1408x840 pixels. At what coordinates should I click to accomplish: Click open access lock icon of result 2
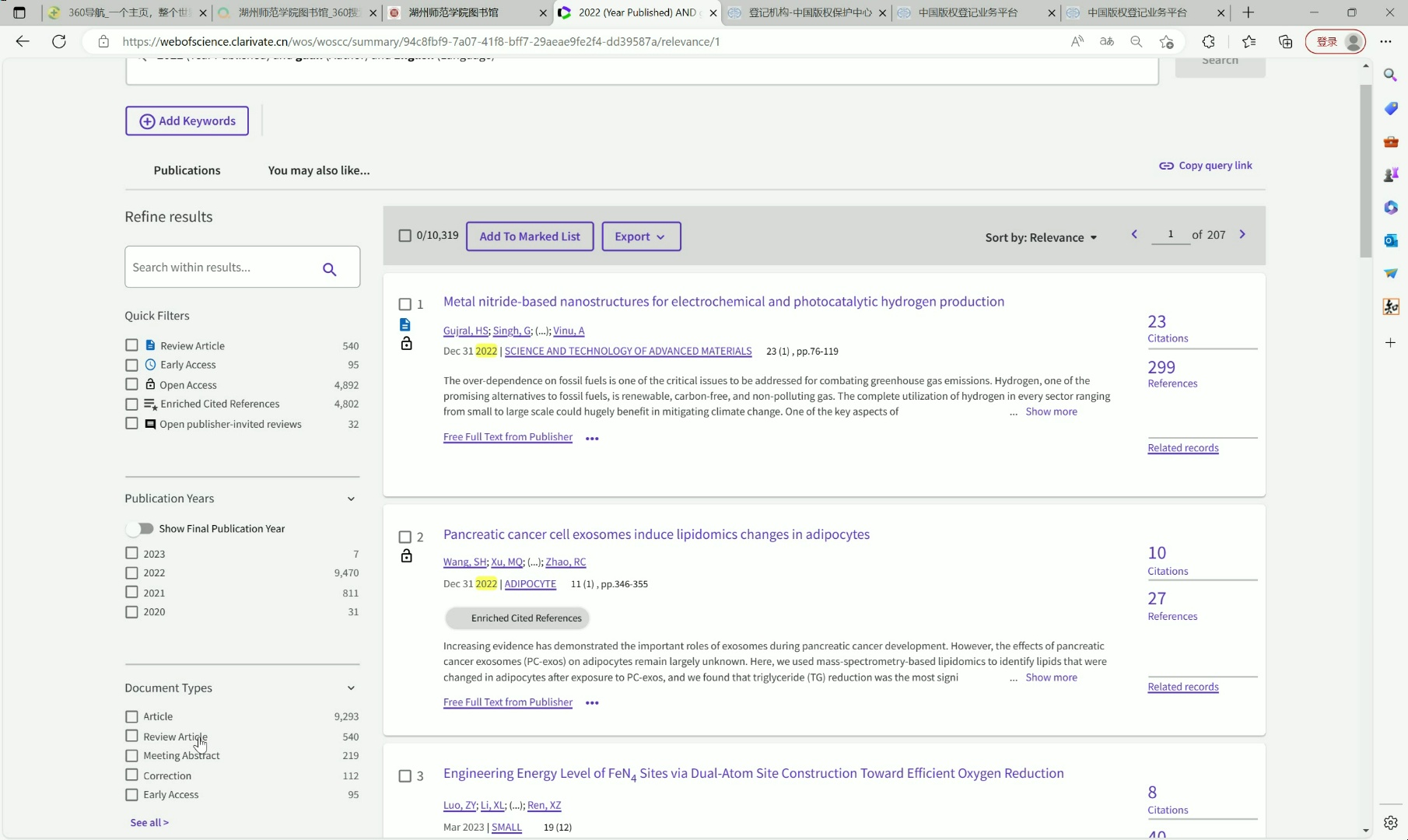(x=406, y=555)
